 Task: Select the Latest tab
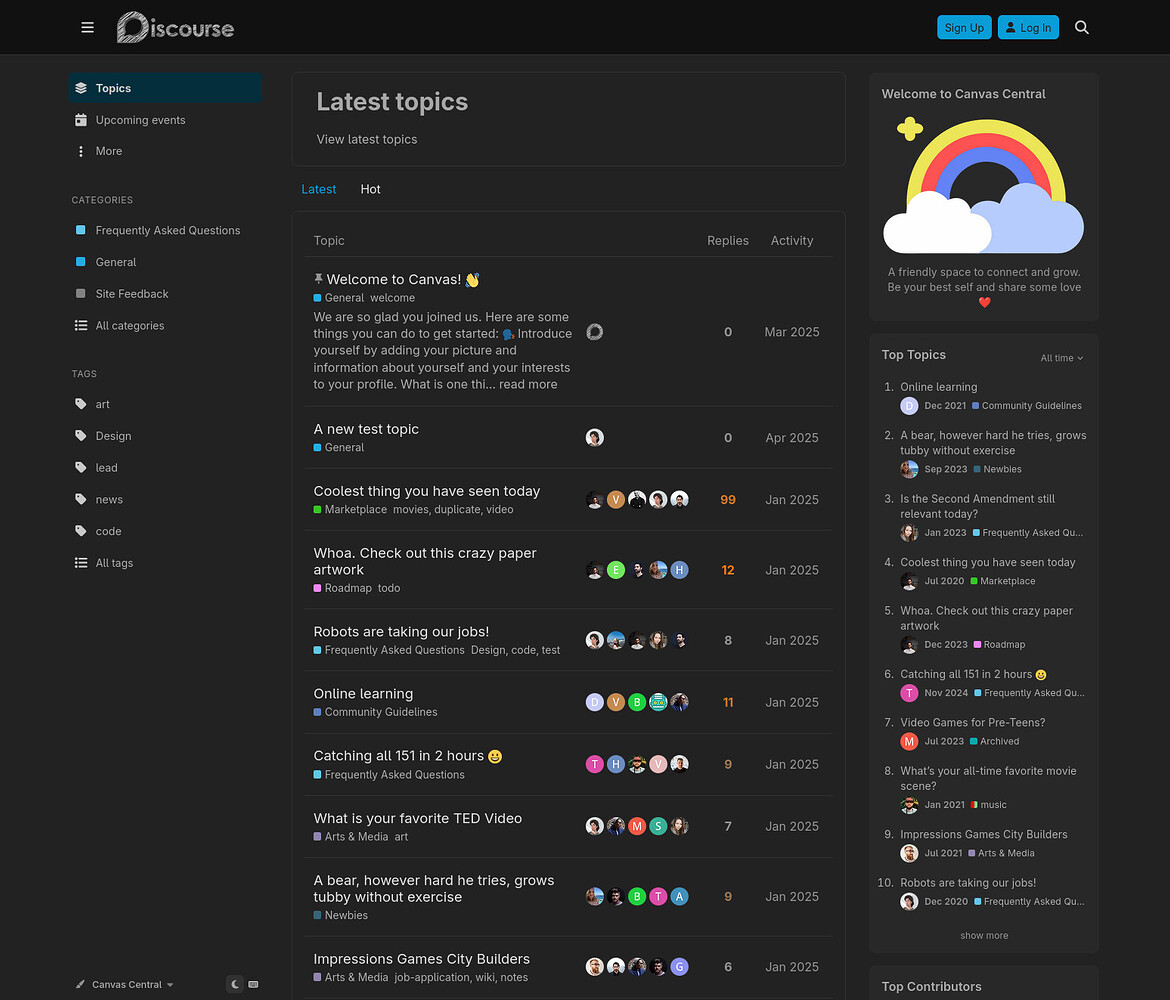pyautogui.click(x=318, y=189)
